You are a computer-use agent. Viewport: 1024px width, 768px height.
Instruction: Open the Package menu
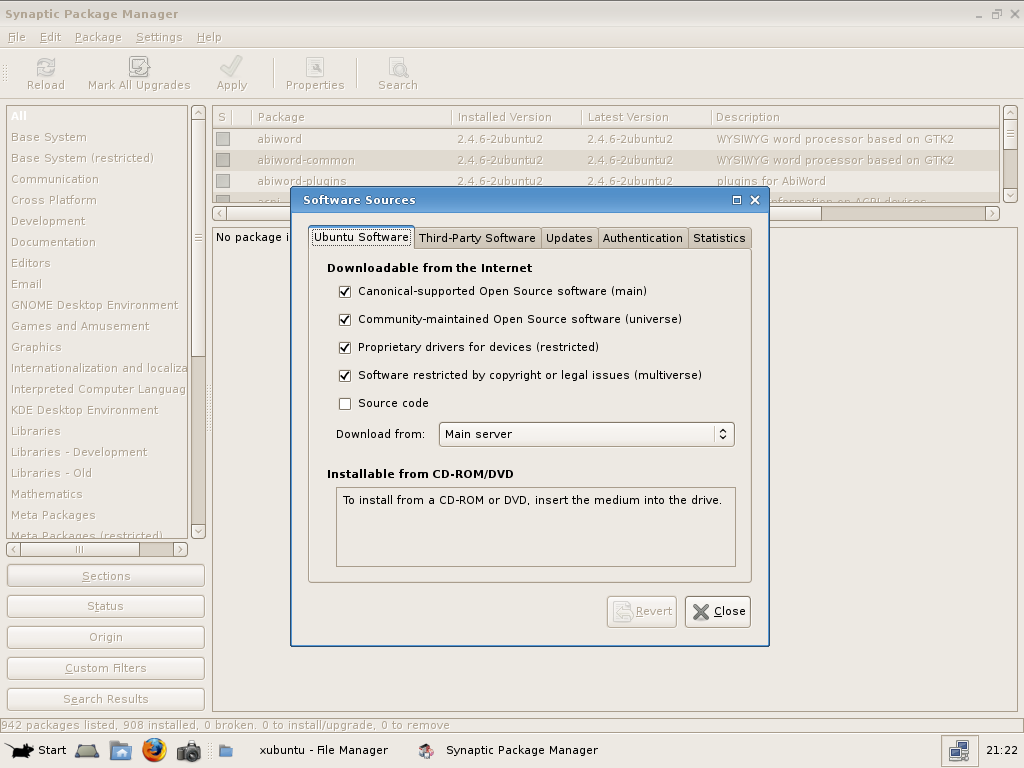(98, 37)
